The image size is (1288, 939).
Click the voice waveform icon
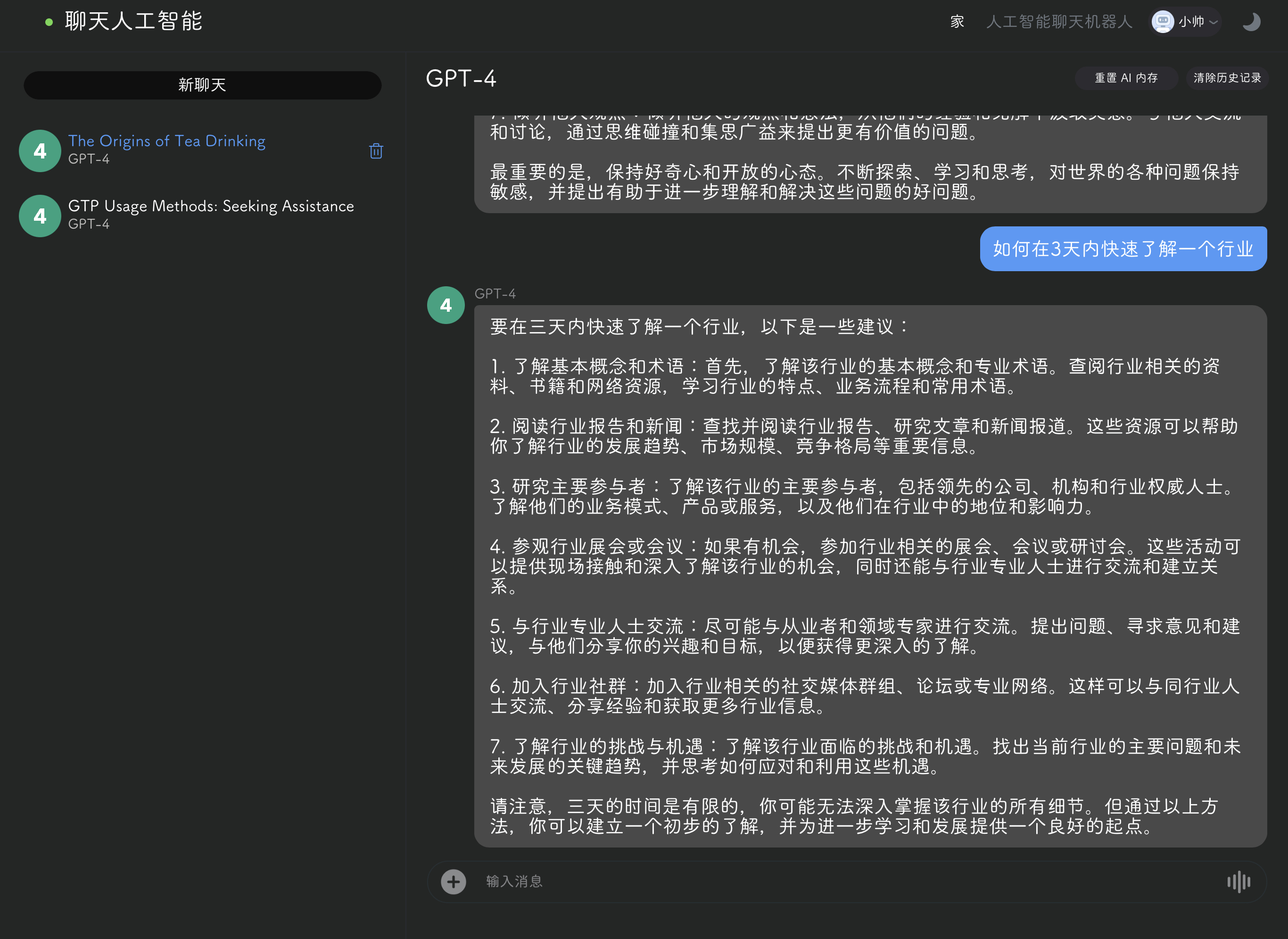(x=1238, y=881)
